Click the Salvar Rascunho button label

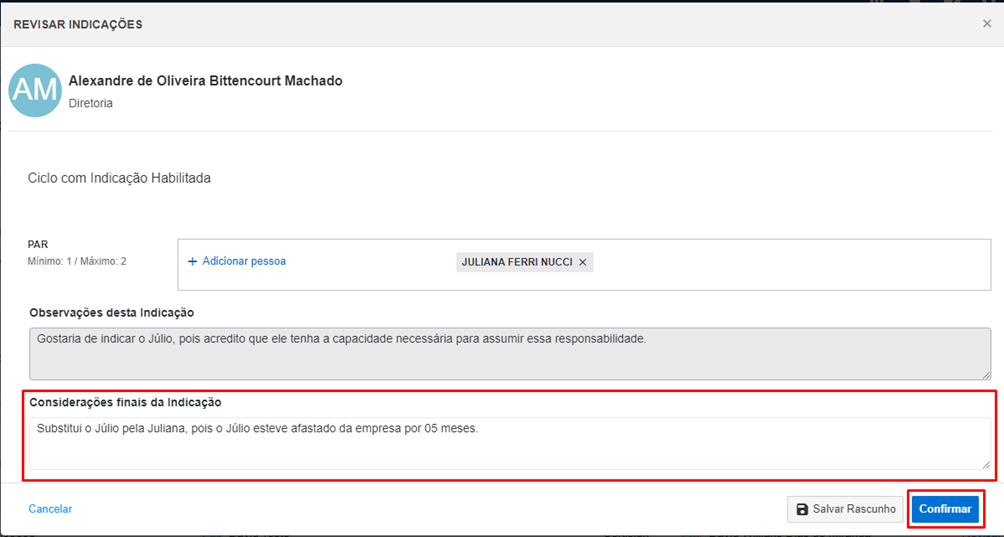854,509
